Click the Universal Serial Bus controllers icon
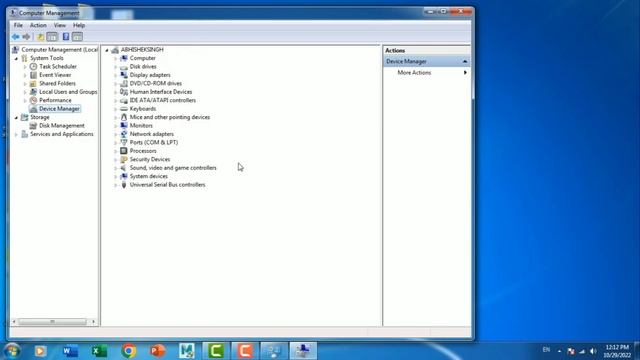 pos(124,185)
